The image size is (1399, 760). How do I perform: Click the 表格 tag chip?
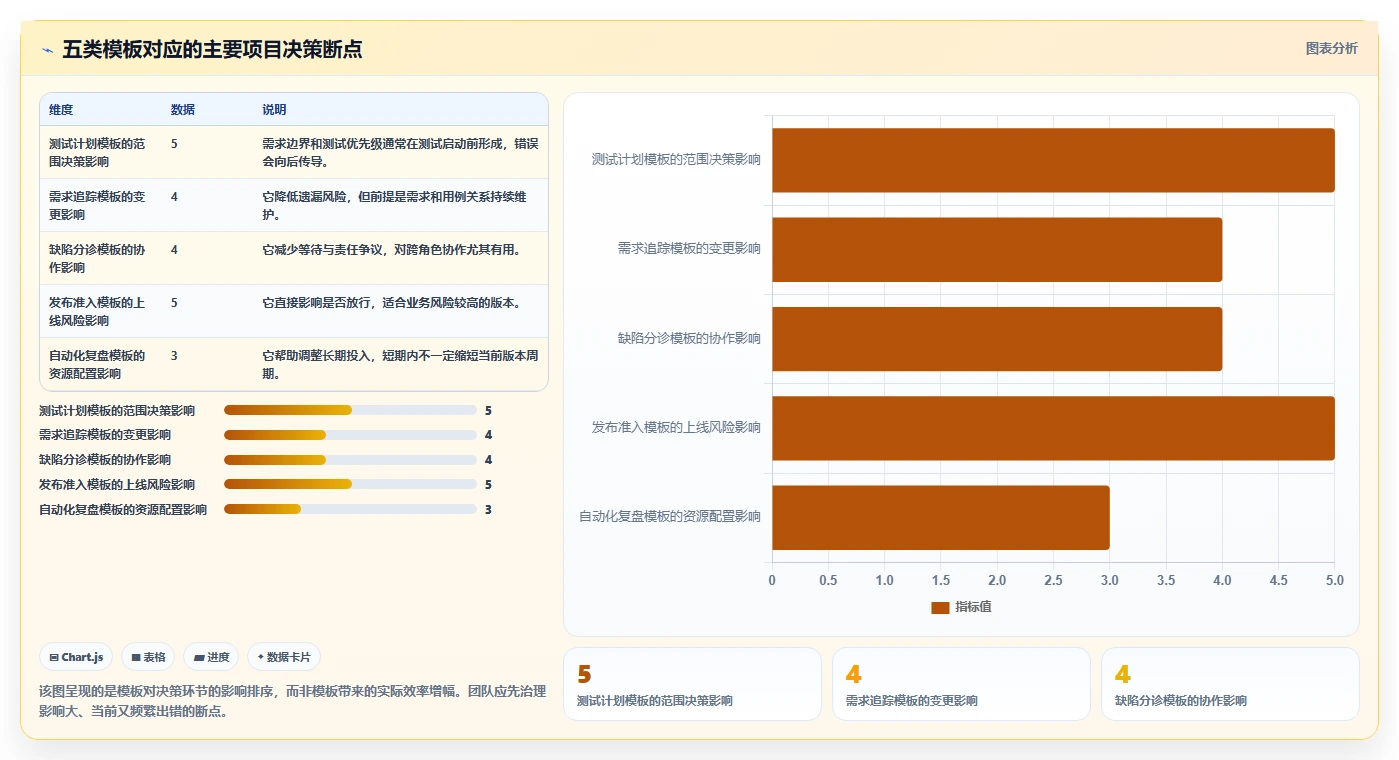pos(148,657)
